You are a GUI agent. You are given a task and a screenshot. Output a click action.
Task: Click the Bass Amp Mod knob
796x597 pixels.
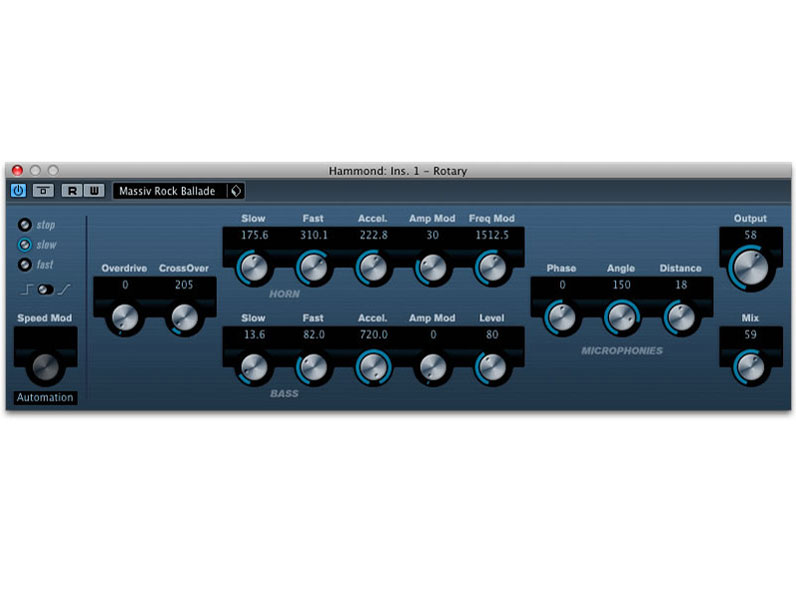coord(433,367)
